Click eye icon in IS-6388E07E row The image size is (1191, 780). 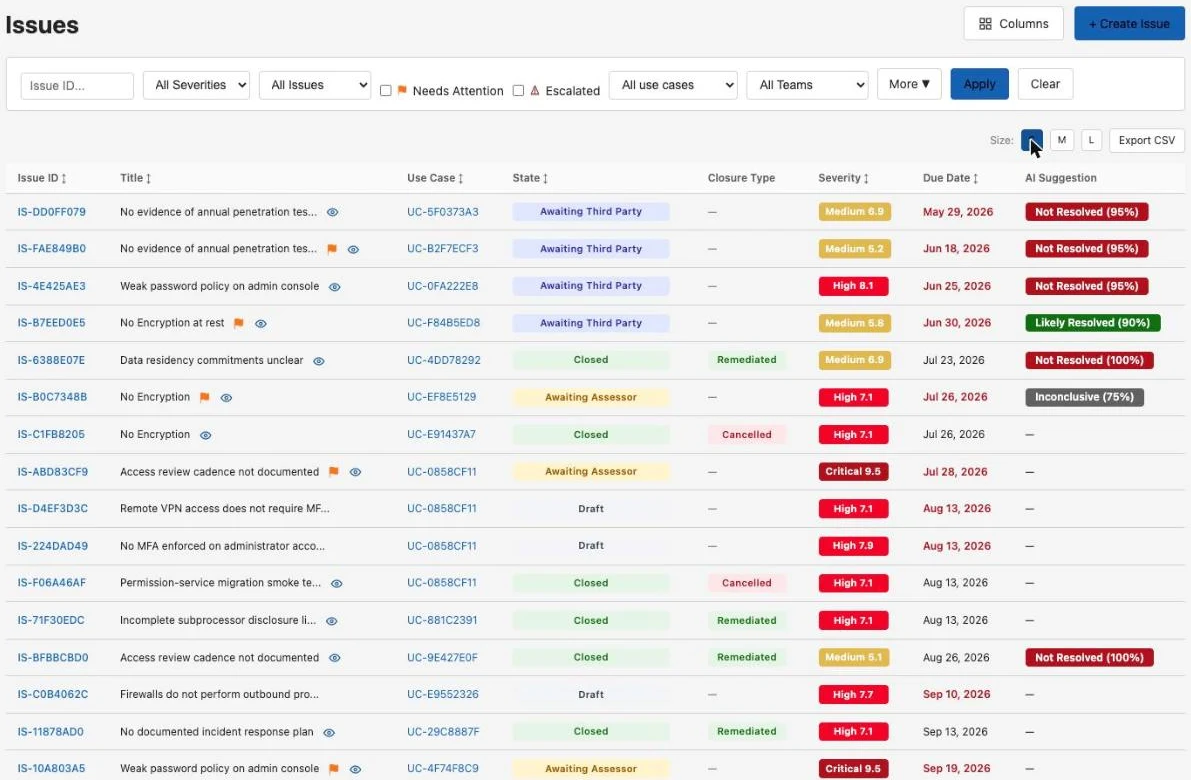(319, 361)
